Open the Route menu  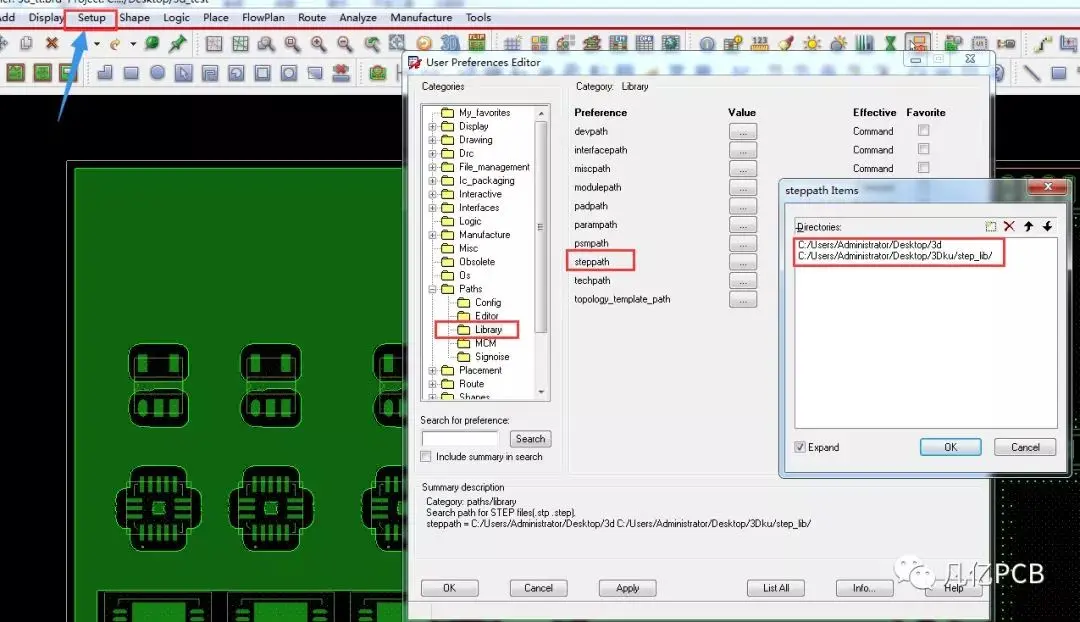point(312,18)
